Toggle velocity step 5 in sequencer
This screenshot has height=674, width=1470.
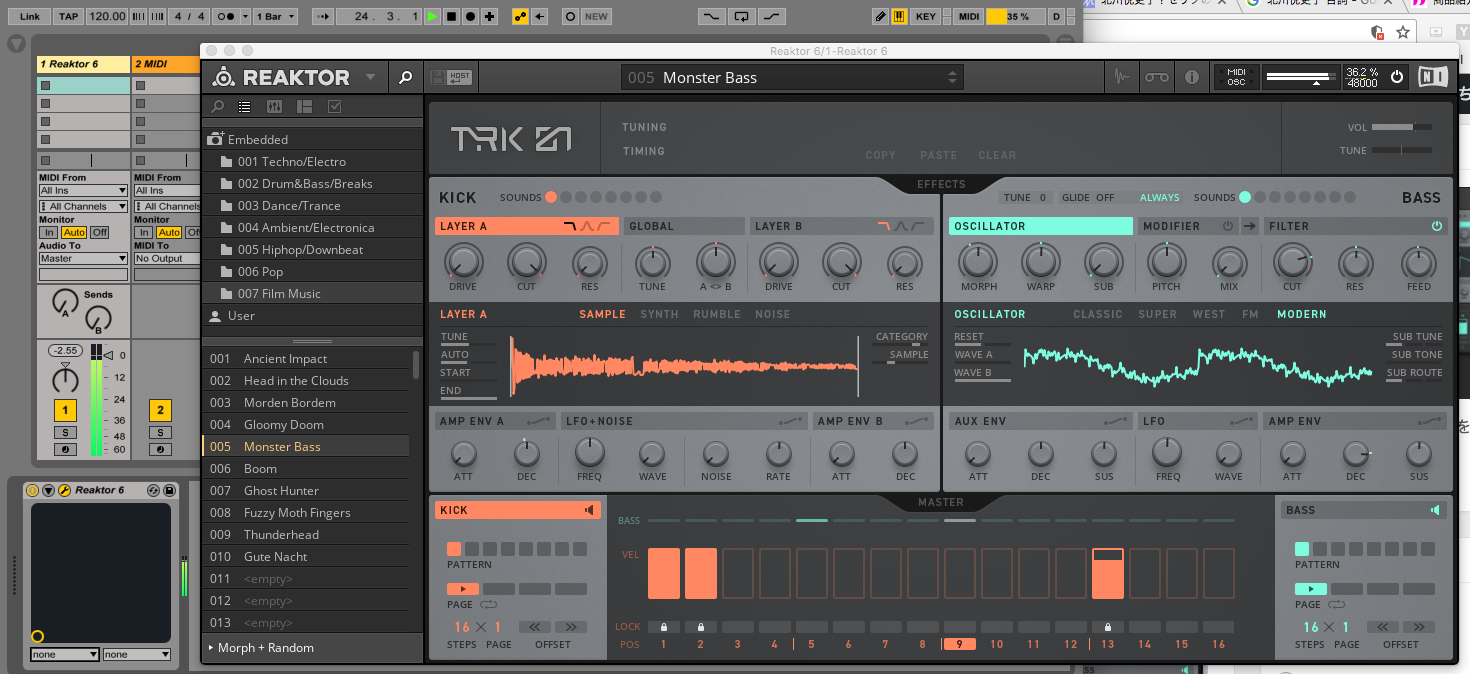point(811,573)
